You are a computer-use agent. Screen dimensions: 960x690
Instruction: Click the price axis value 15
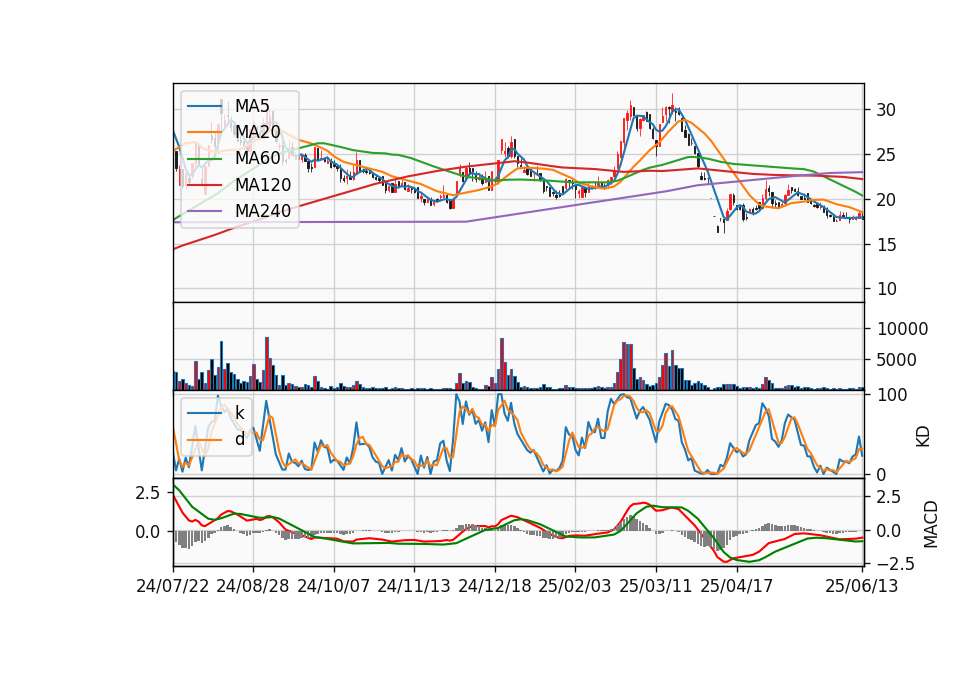click(x=885, y=244)
